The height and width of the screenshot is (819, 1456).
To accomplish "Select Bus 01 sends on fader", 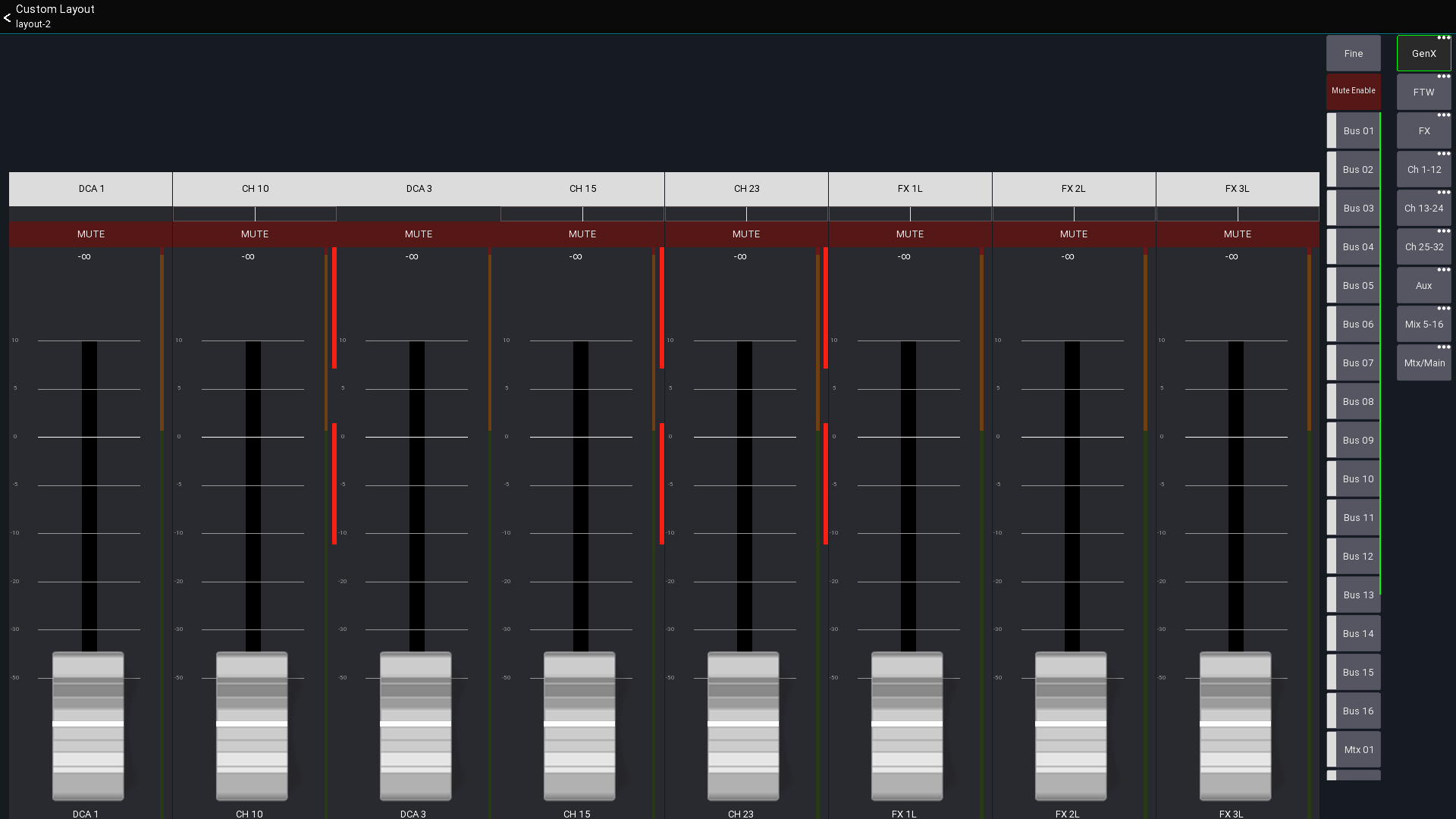I will pyautogui.click(x=1357, y=131).
